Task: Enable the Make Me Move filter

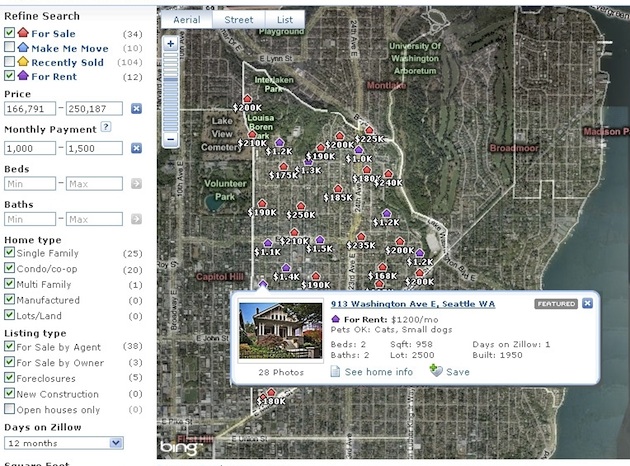Action: coord(9,47)
